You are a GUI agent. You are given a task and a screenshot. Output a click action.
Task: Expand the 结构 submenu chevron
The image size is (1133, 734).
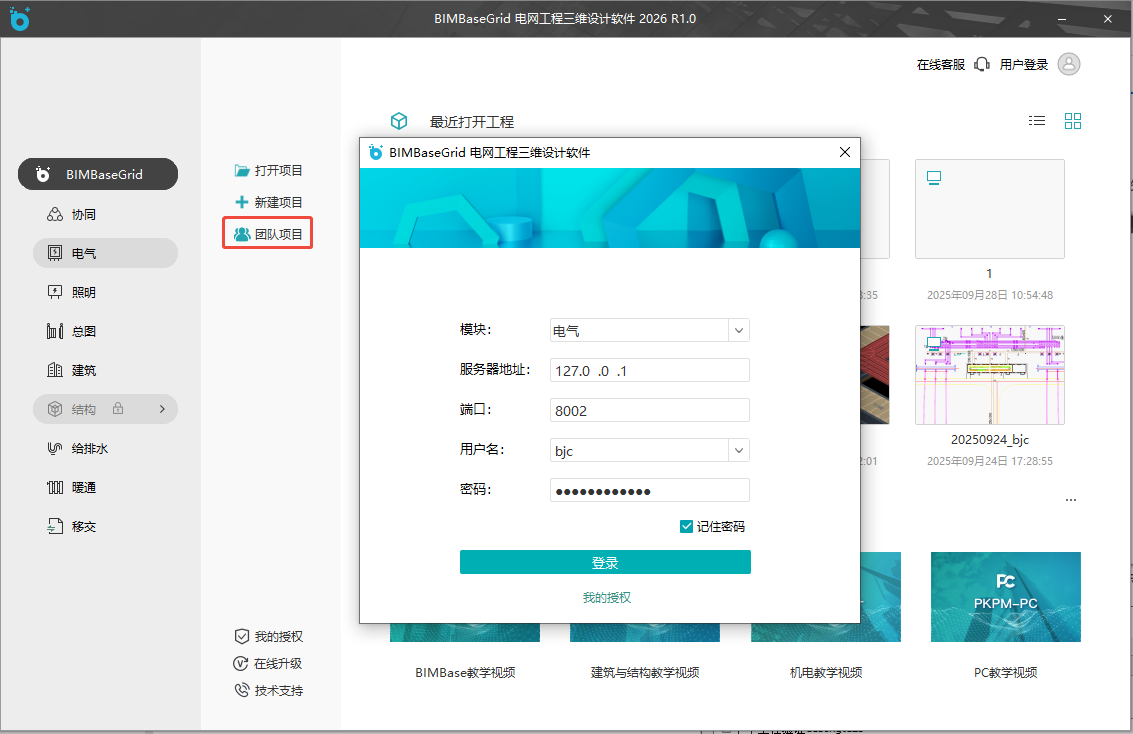[162, 409]
